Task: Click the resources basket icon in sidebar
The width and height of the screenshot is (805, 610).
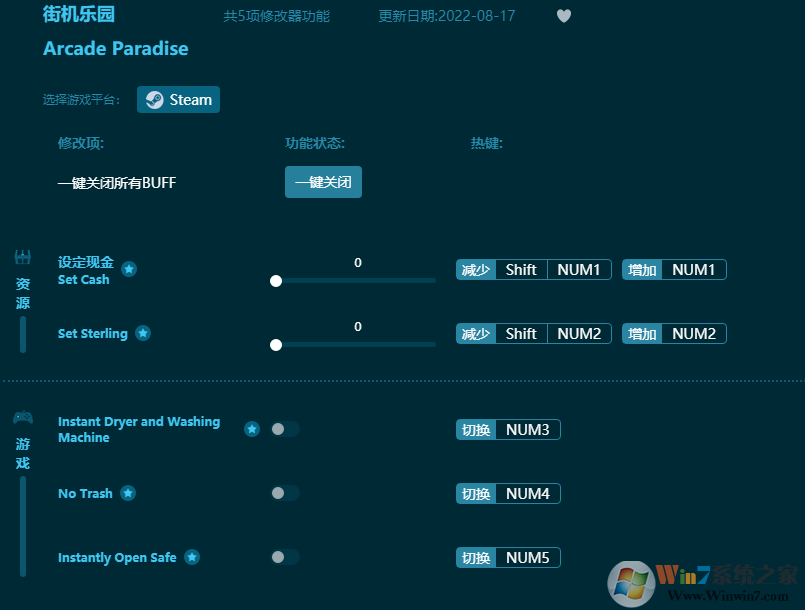Action: click(23, 257)
